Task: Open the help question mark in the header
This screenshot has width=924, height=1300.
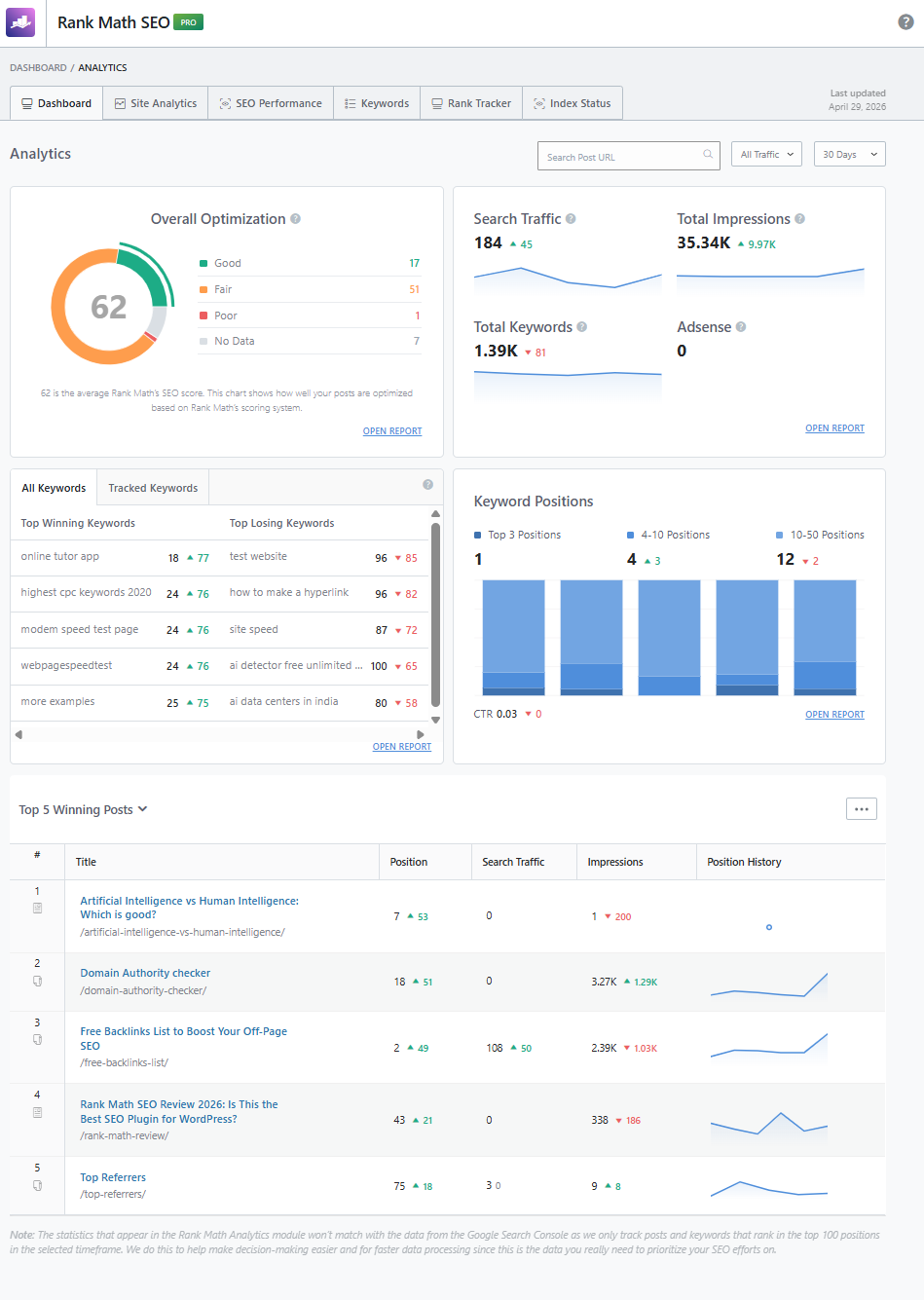Action: pos(906,22)
